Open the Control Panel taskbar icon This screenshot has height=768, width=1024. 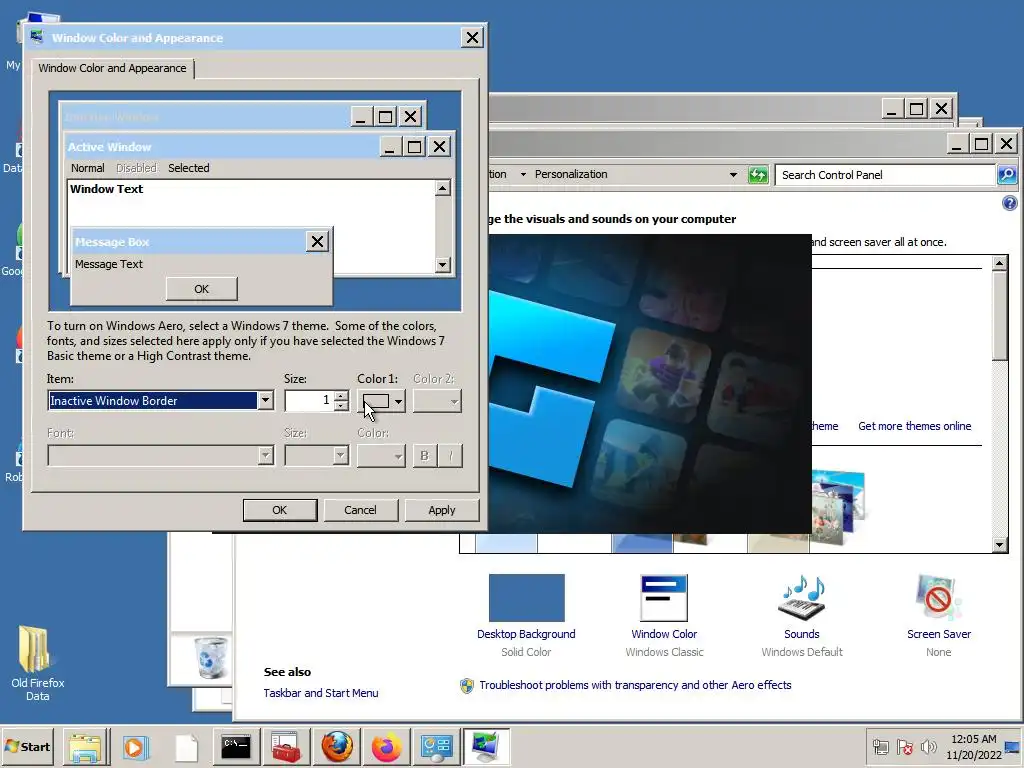[437, 747]
